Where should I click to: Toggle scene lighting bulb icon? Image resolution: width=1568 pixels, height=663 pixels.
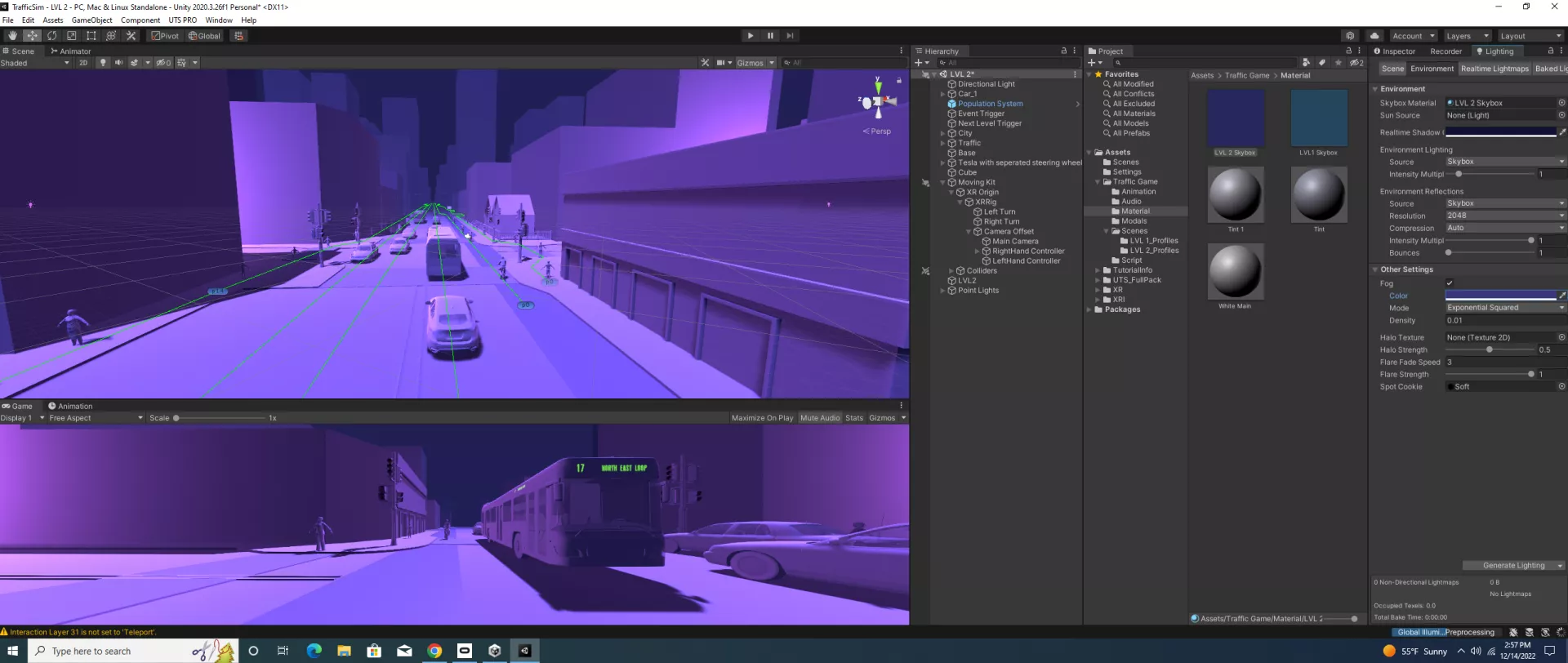tap(103, 63)
